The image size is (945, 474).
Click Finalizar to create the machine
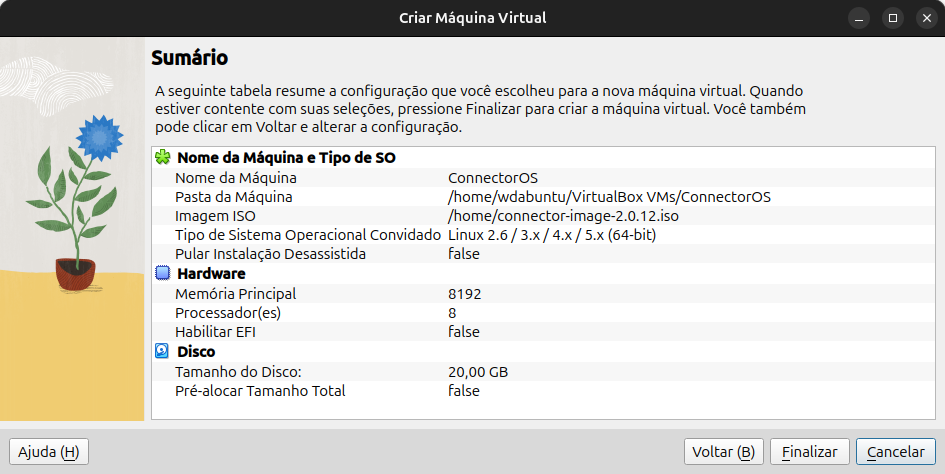[x=809, y=452]
